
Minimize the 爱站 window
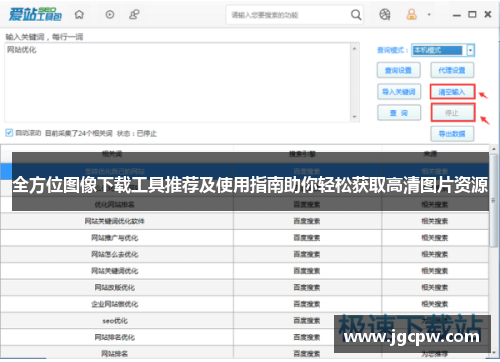[x=457, y=15]
